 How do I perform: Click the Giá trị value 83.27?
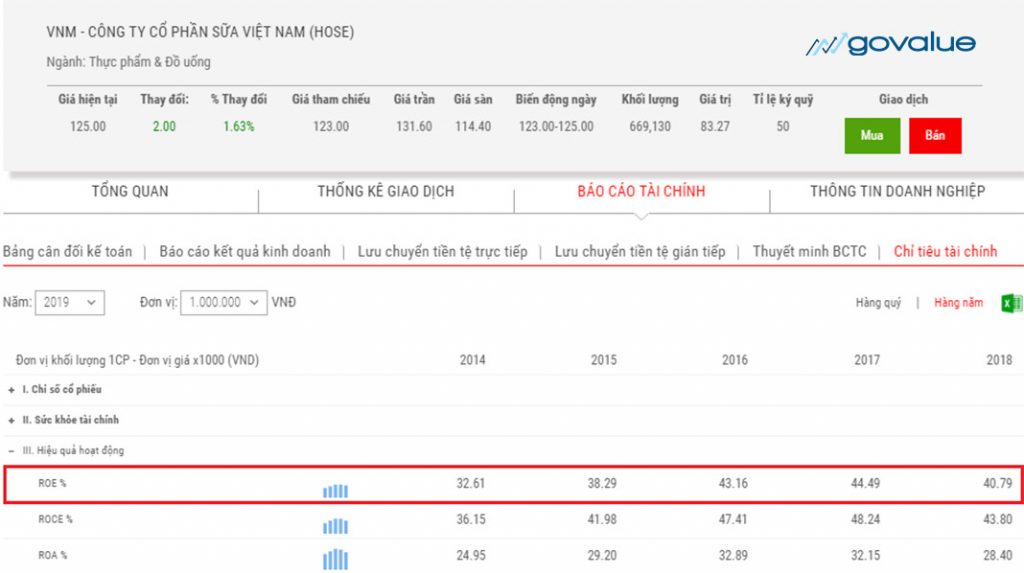click(x=715, y=127)
